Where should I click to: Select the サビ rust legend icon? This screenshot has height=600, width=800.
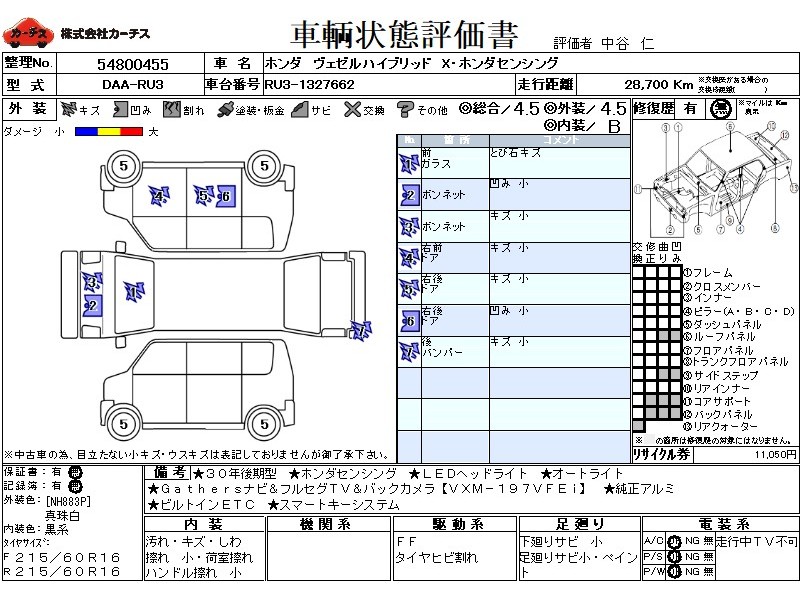[299, 109]
